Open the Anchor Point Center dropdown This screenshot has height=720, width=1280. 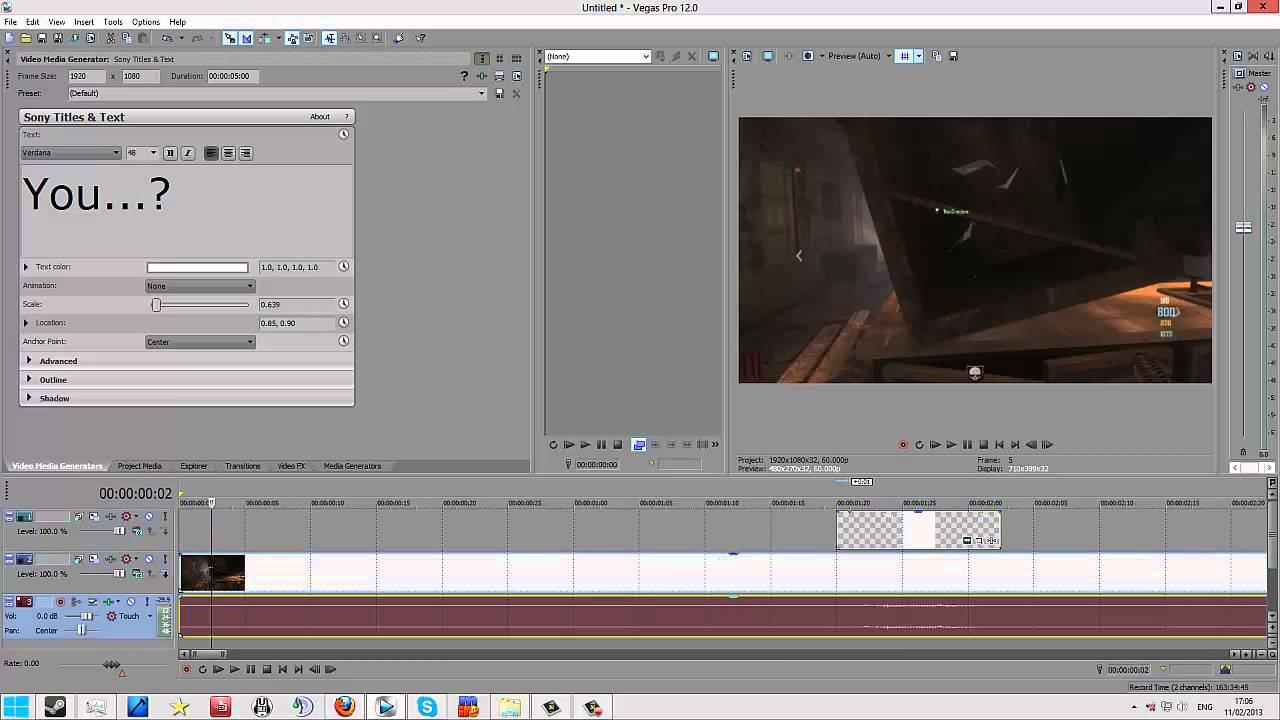pyautogui.click(x=200, y=342)
